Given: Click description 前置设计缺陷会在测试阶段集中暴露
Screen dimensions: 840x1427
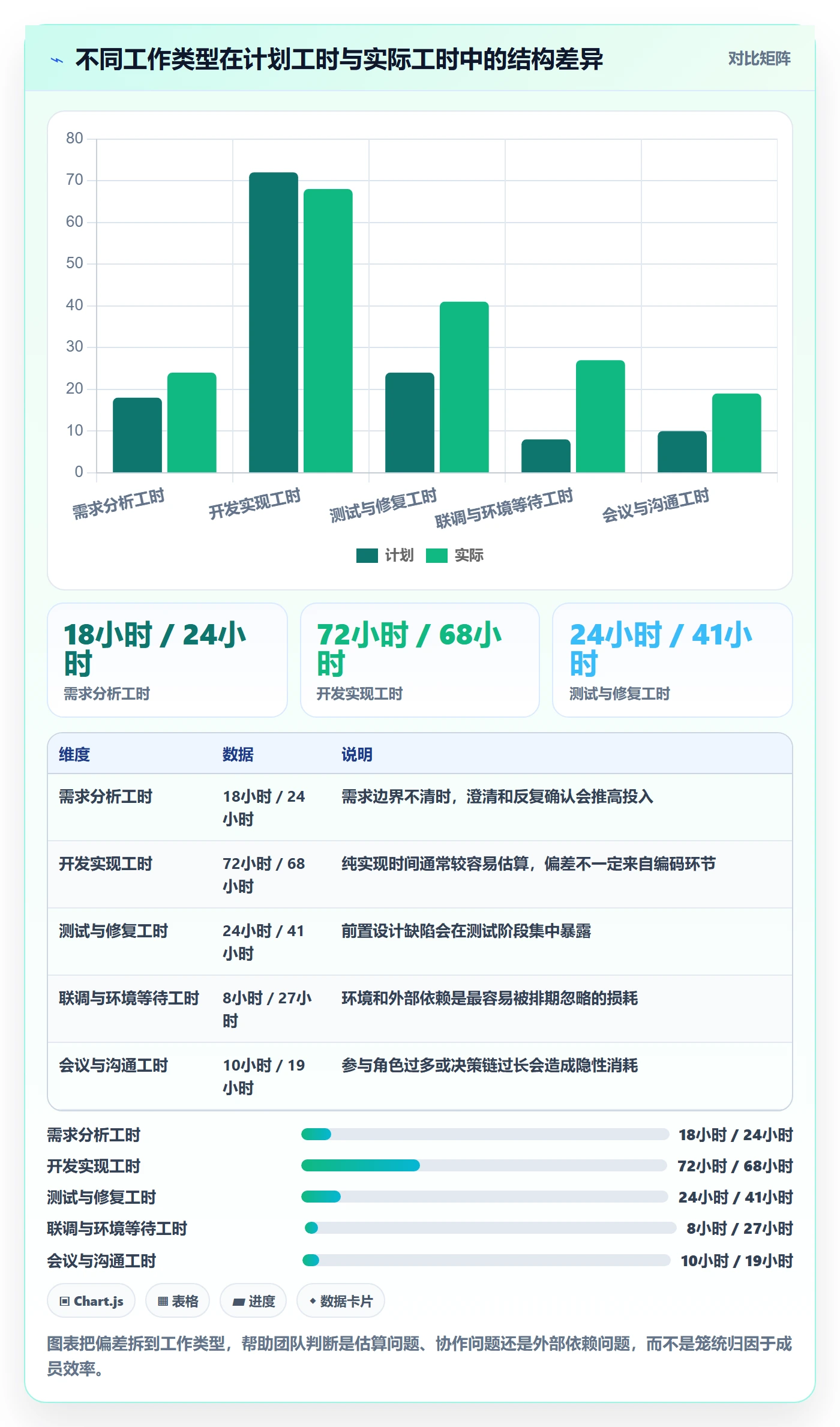Looking at the screenshot, I should pyautogui.click(x=466, y=931).
